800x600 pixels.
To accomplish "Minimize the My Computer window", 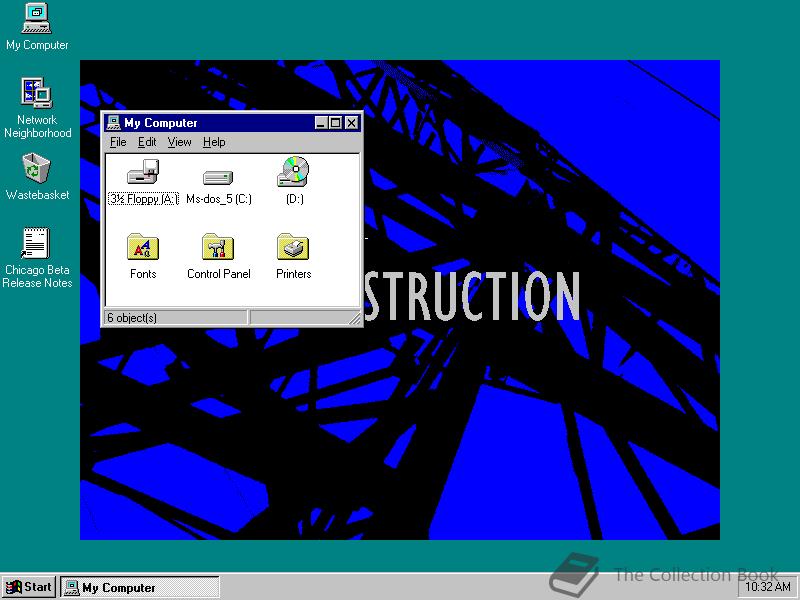I will pos(321,122).
